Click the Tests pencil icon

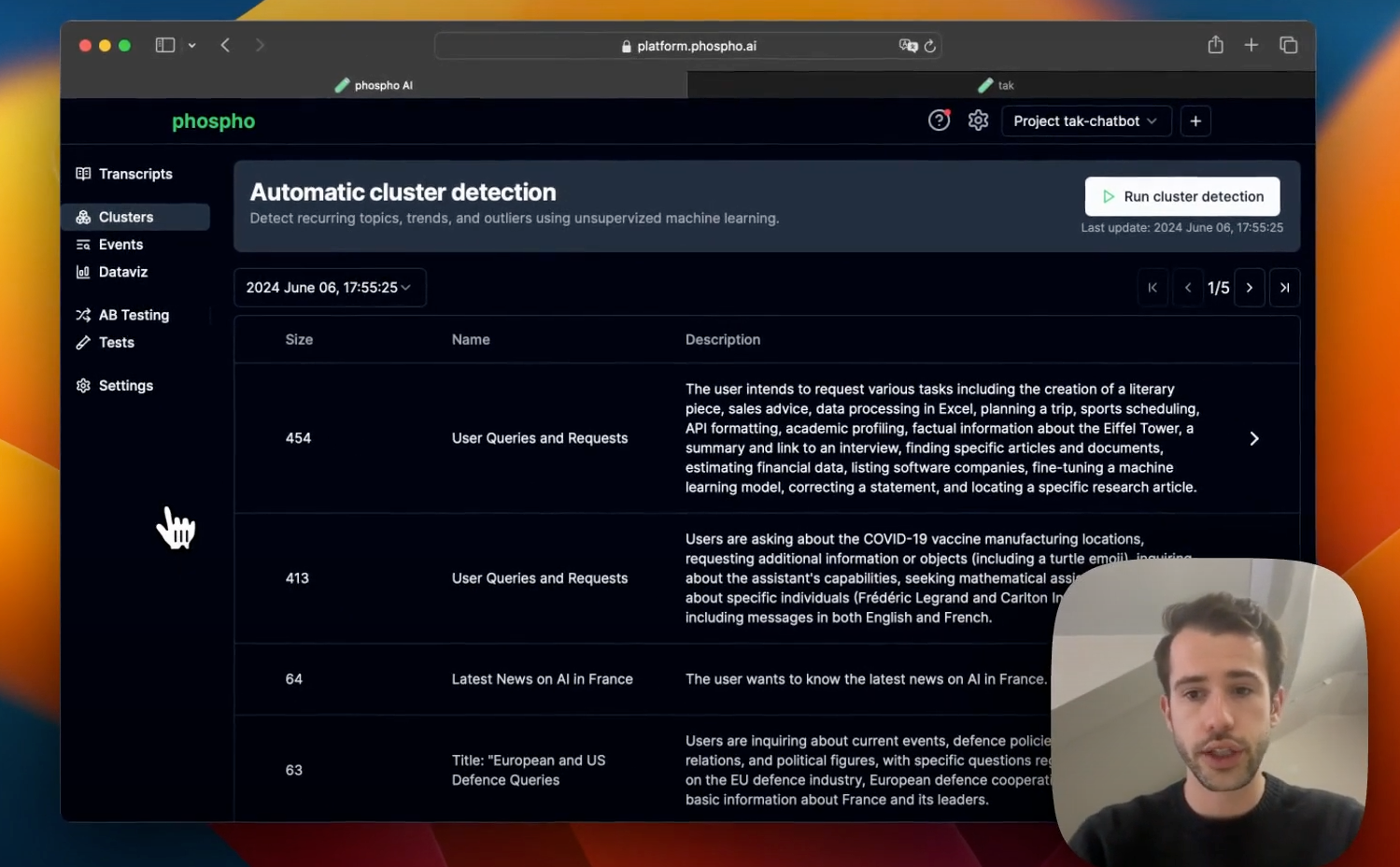[83, 343]
